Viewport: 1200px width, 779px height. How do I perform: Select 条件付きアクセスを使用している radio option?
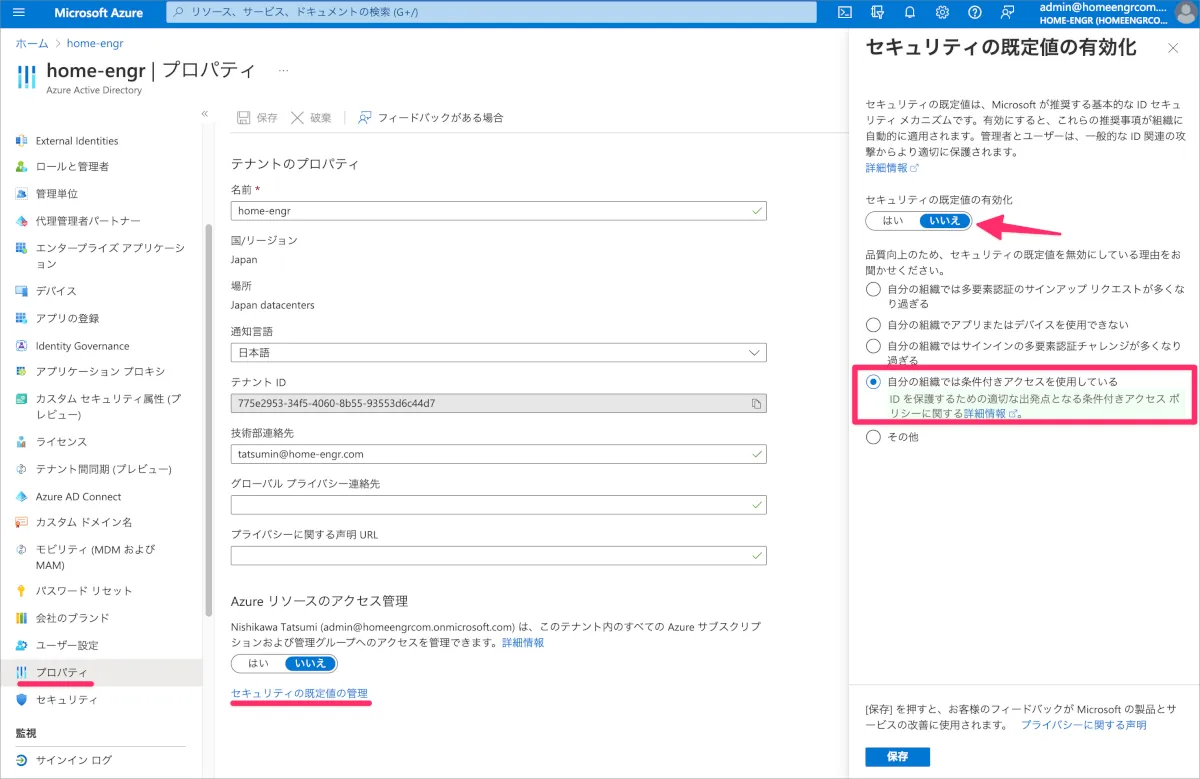tap(874, 382)
